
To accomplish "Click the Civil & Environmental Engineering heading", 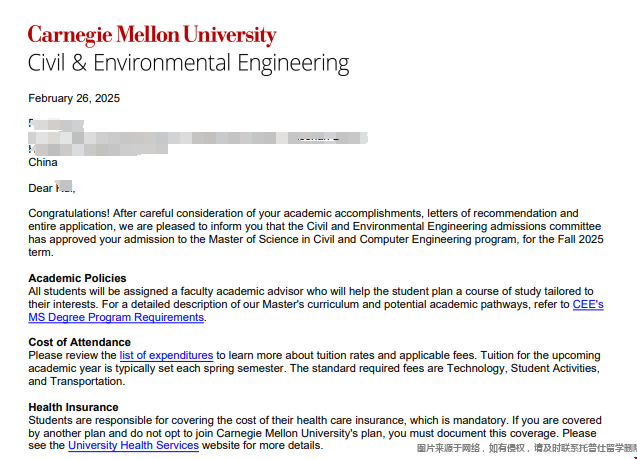I will tap(188, 63).
